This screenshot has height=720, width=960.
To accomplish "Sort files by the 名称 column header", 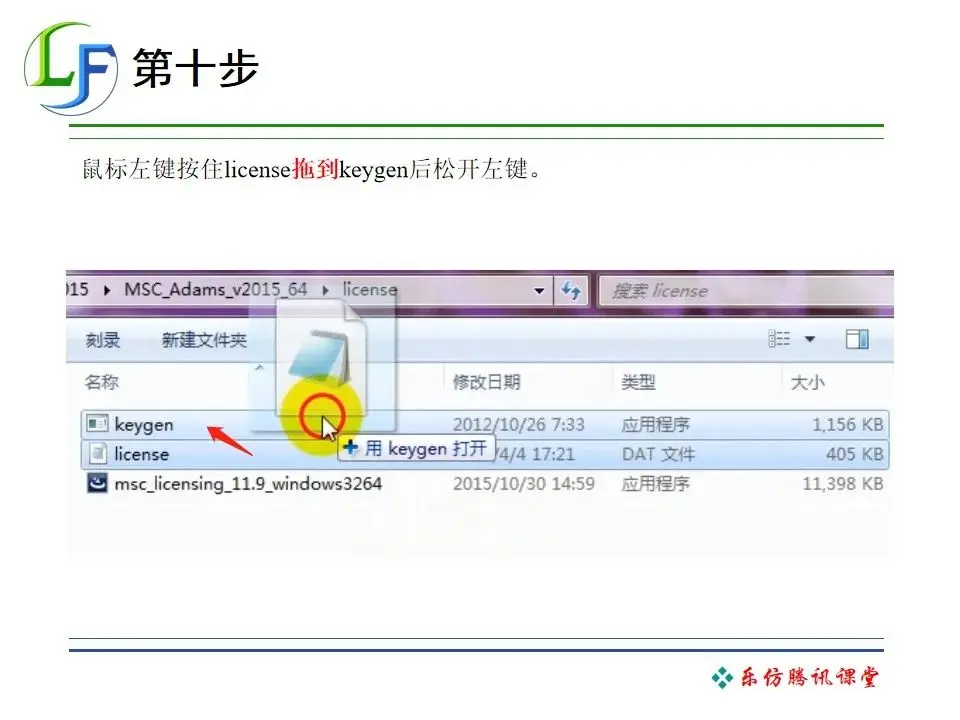I will (x=102, y=382).
